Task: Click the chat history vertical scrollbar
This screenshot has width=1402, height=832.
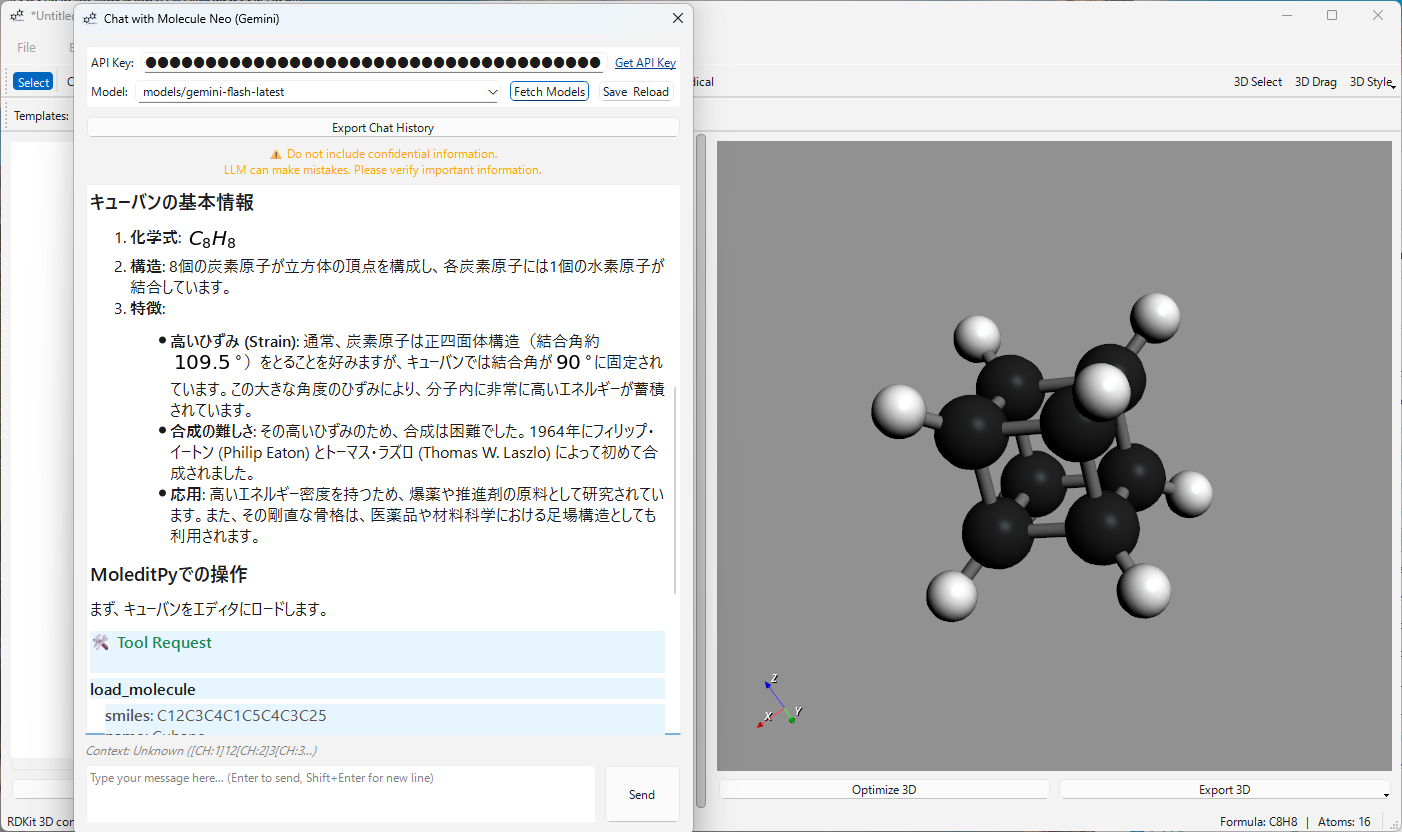Action: (x=676, y=490)
